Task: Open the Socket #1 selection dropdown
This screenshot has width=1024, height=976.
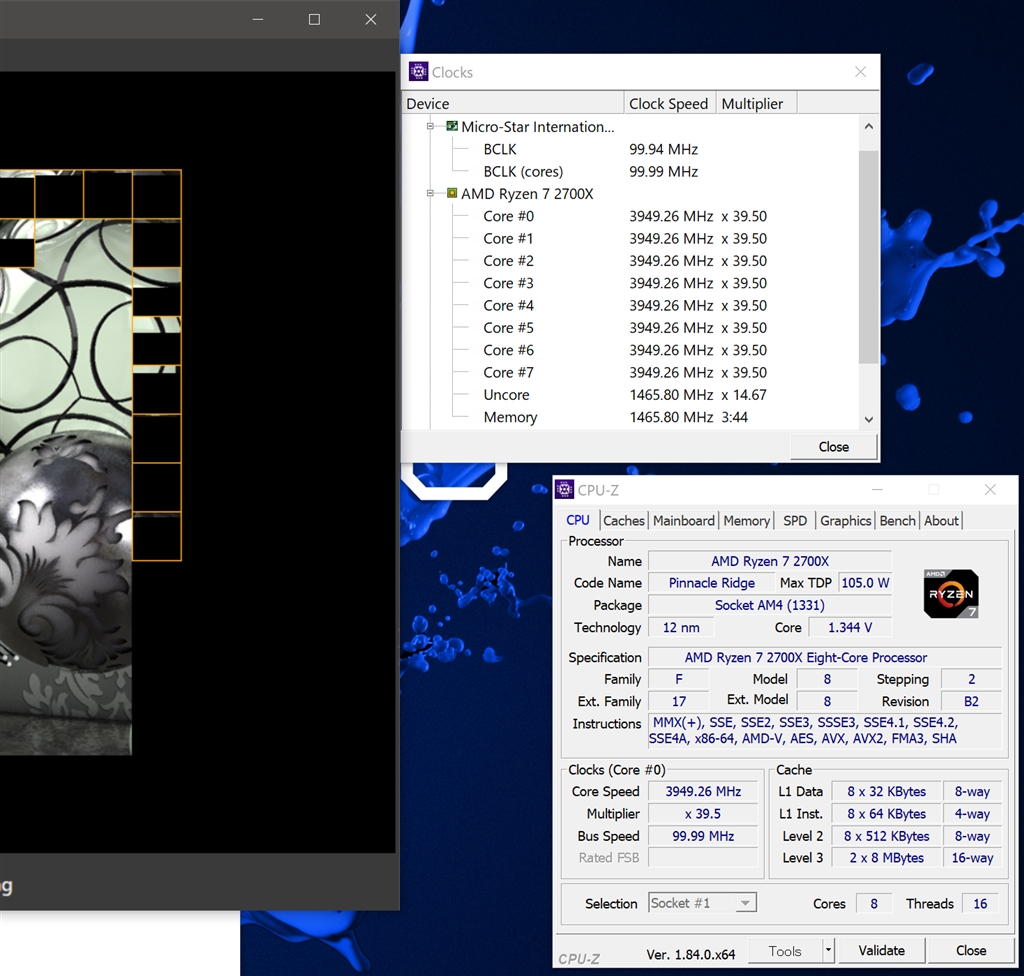Action: click(x=744, y=903)
